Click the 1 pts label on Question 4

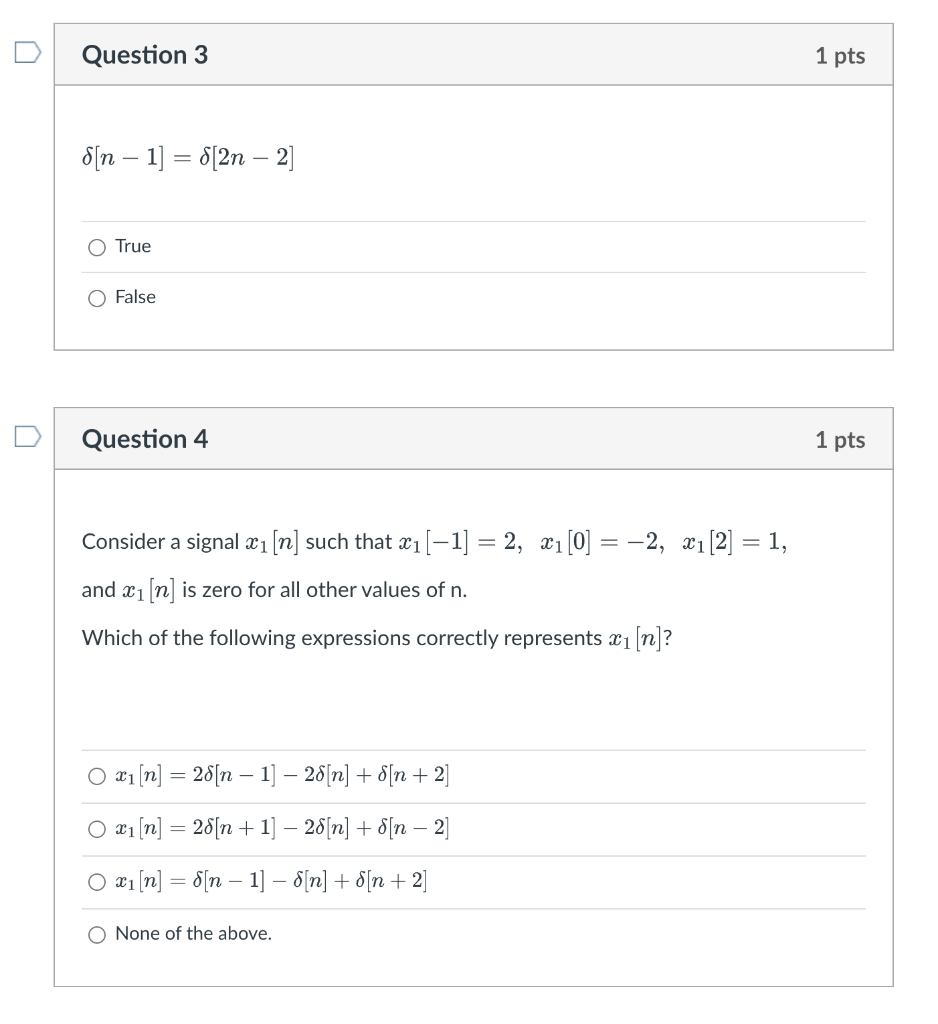tap(844, 438)
